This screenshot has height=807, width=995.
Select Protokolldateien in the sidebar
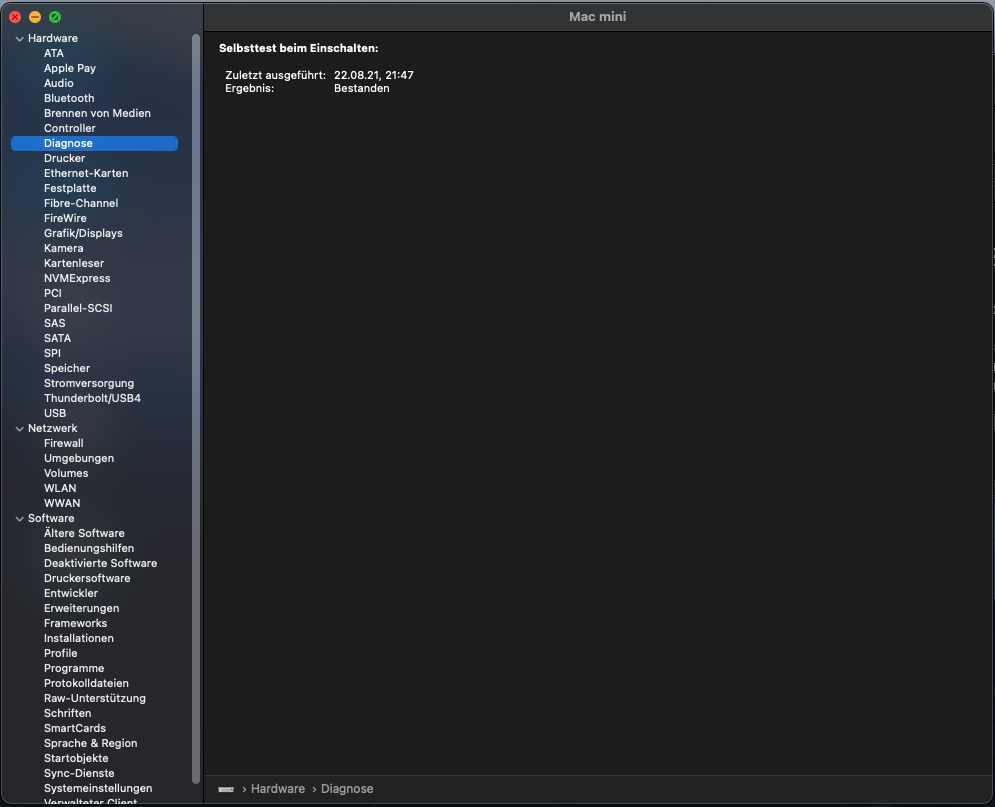pyautogui.click(x=86, y=683)
